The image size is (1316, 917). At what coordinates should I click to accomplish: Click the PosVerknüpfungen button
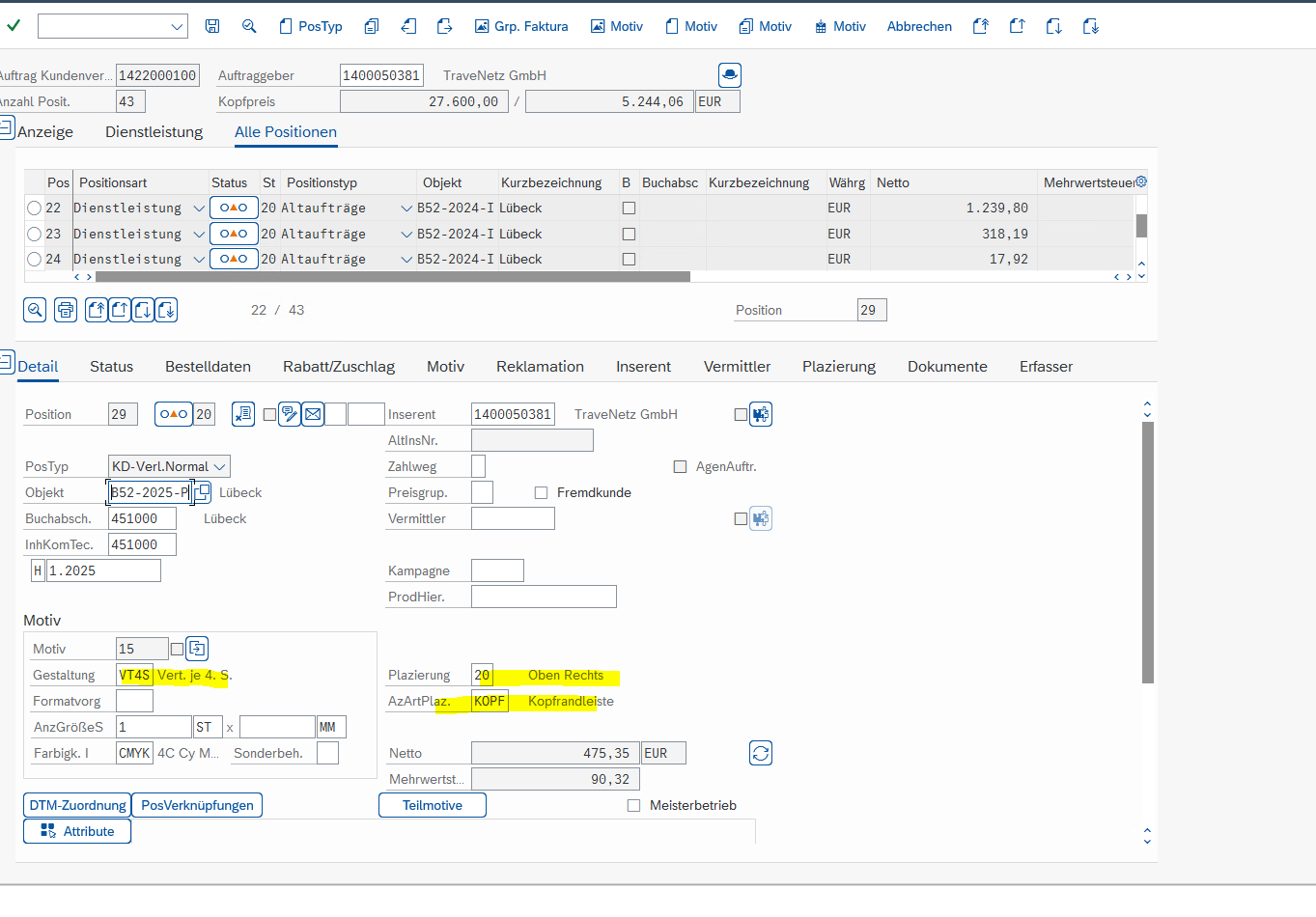[197, 805]
